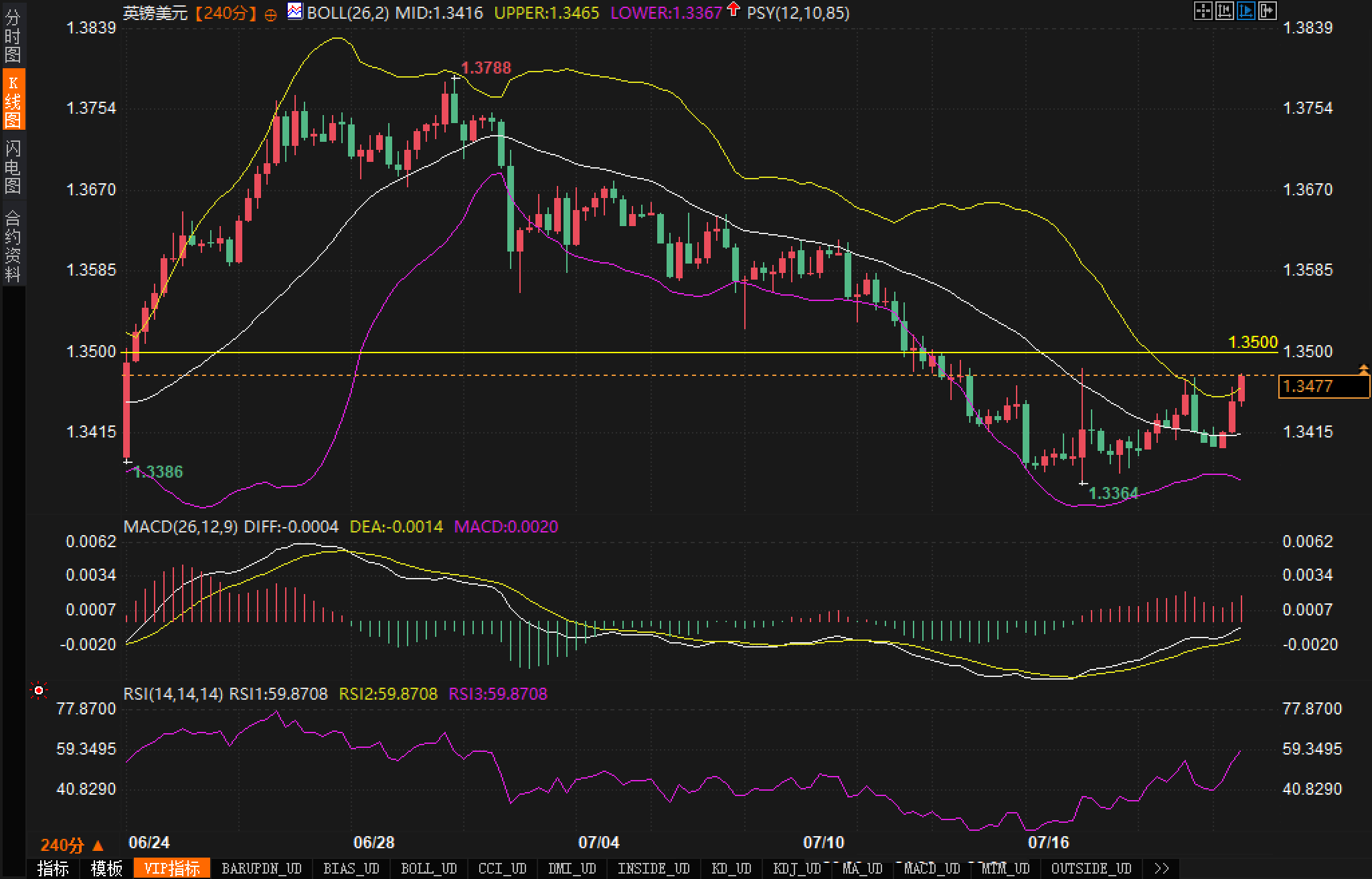Click the red sun marker left of RSI

(x=39, y=690)
